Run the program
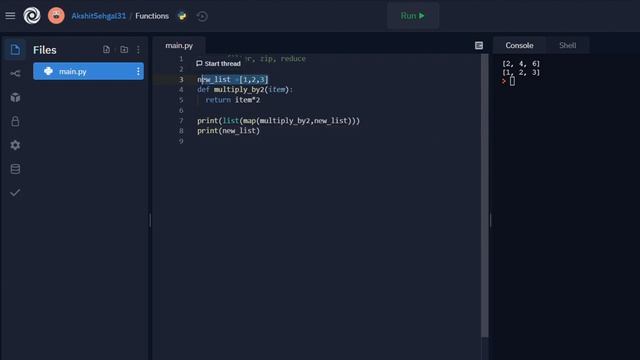Viewport: 640px width, 360px height. (413, 16)
